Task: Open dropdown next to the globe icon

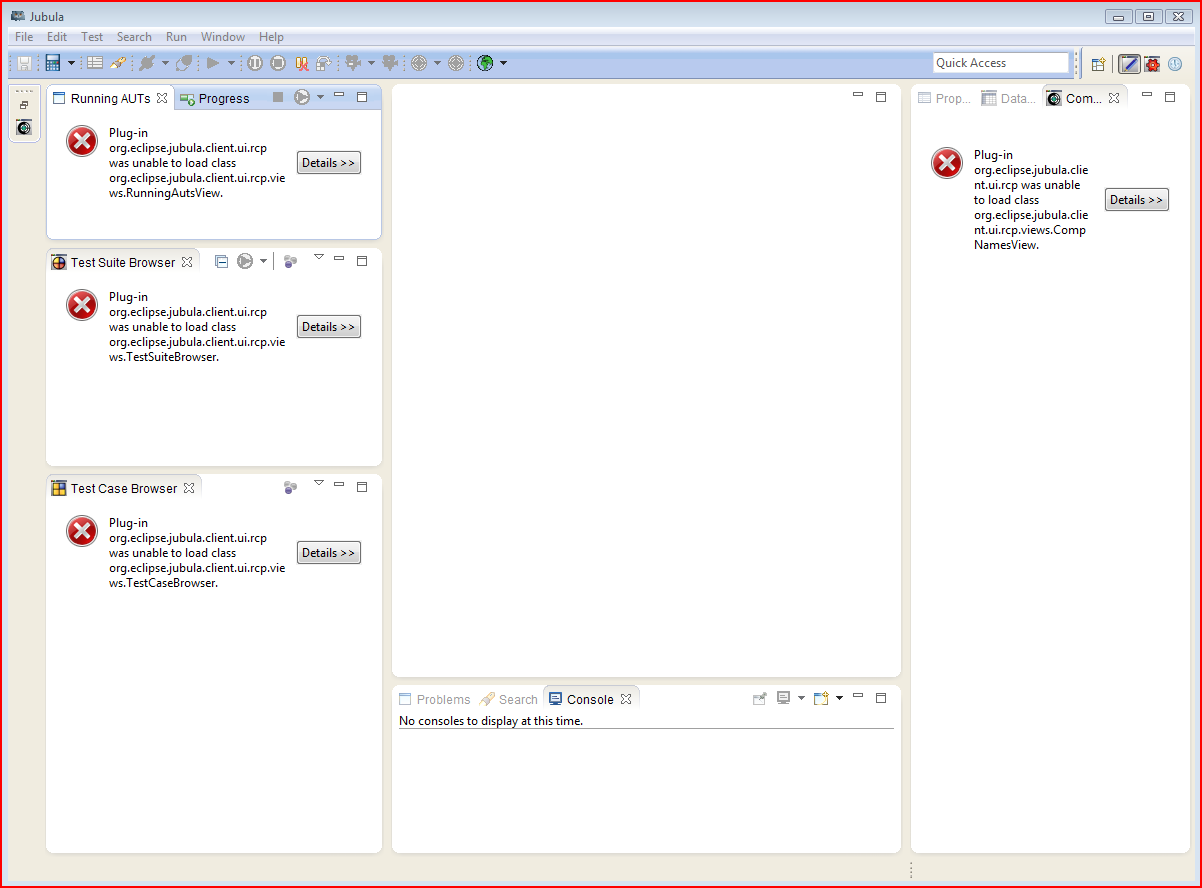Action: tap(503, 63)
